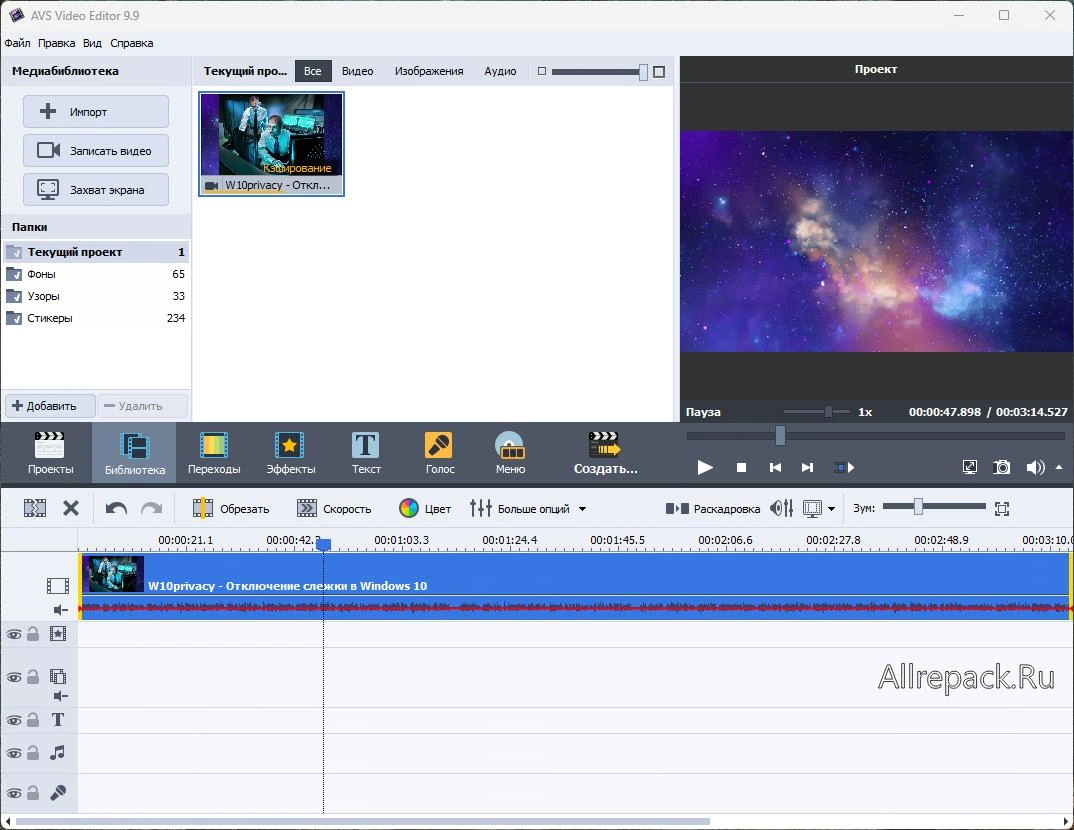Open the Правка menu
Screen dimensions: 1074x830
(56, 42)
